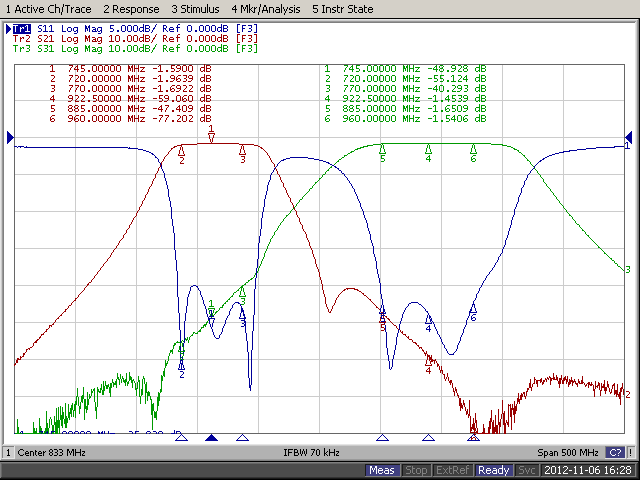Open the 4 Mkr/Analysis menu
This screenshot has width=640, height=480.
coord(266,9)
